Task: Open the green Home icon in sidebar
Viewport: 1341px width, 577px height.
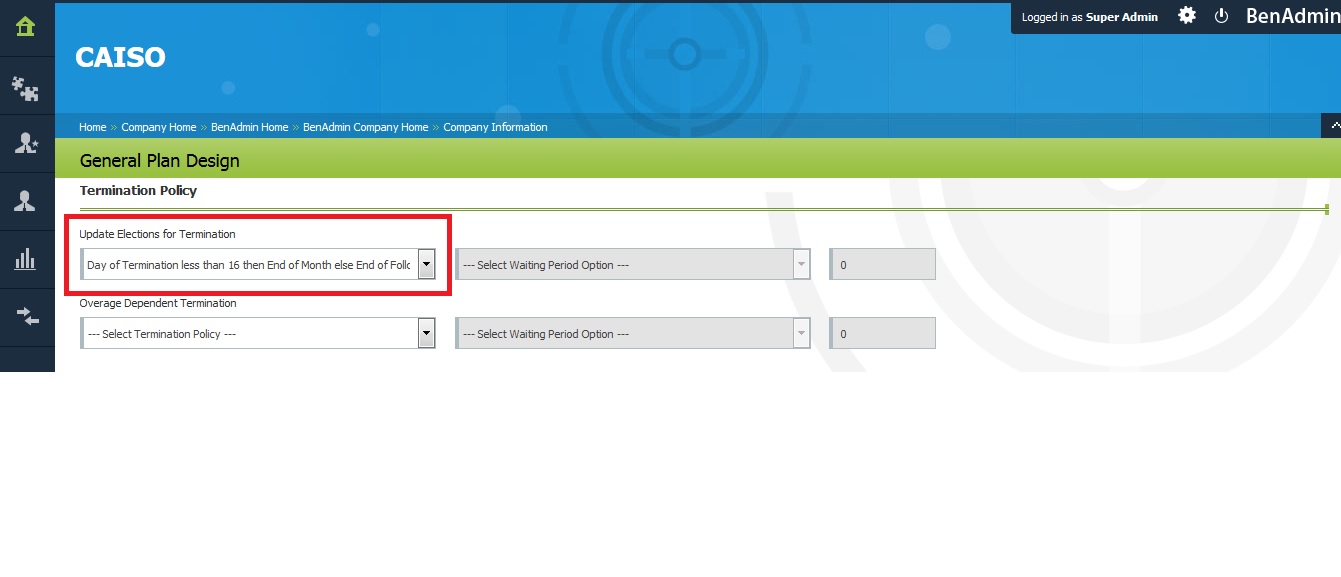Action: (26, 28)
